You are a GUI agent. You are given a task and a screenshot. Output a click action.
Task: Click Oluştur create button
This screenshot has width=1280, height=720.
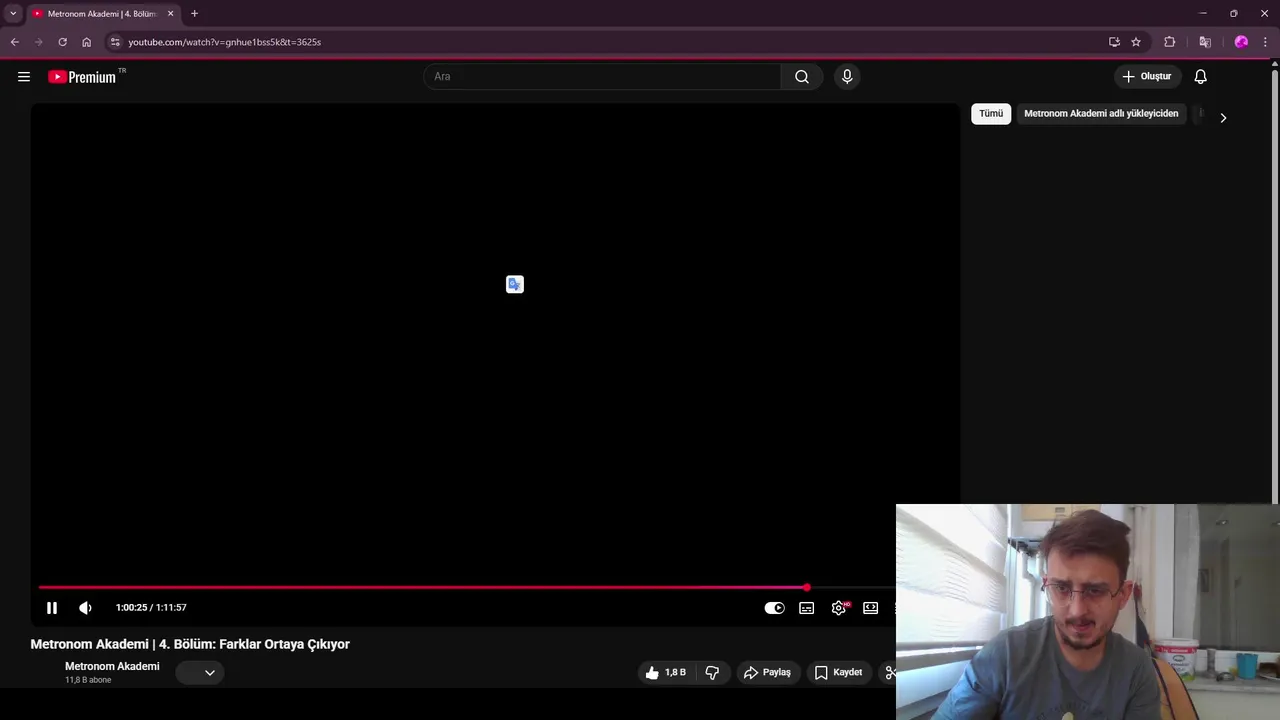pos(1147,77)
